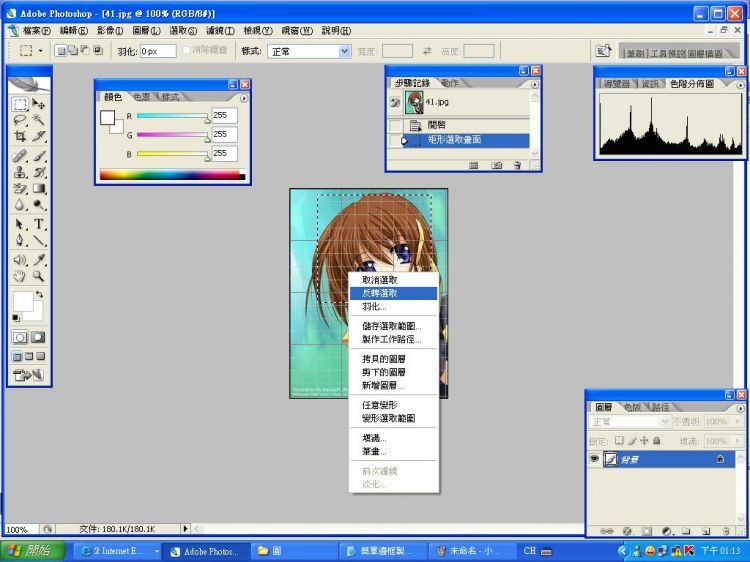Viewport: 750px width, 562px height.
Task: Click the color spectrum ramp bar
Action: (x=170, y=176)
